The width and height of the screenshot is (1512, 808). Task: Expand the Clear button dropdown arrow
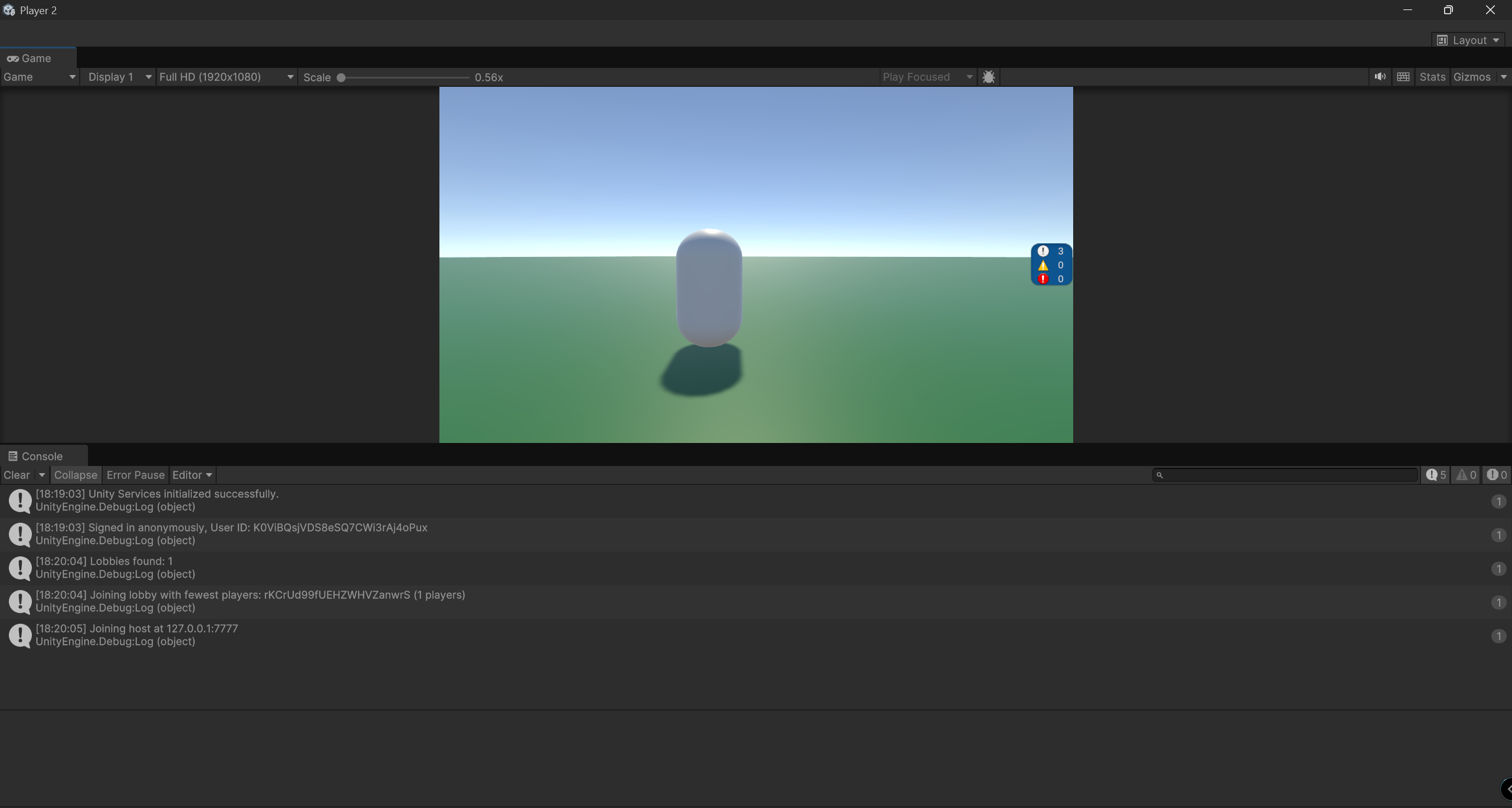pyautogui.click(x=42, y=475)
